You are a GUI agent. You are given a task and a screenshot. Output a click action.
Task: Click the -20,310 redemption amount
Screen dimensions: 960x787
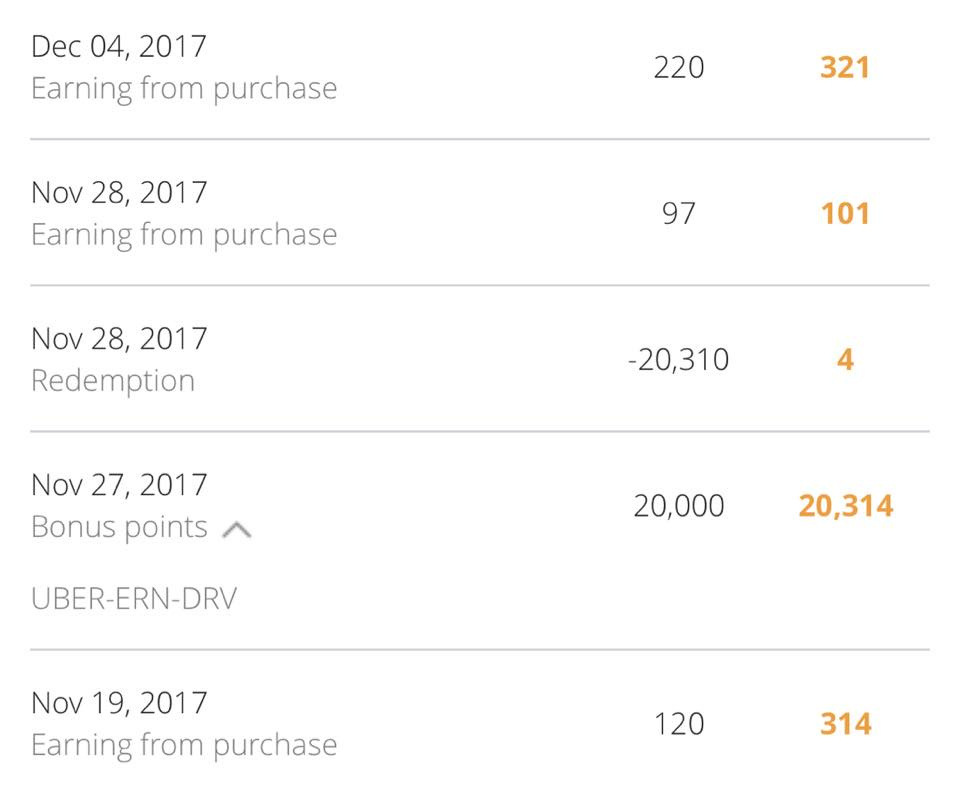pos(678,359)
